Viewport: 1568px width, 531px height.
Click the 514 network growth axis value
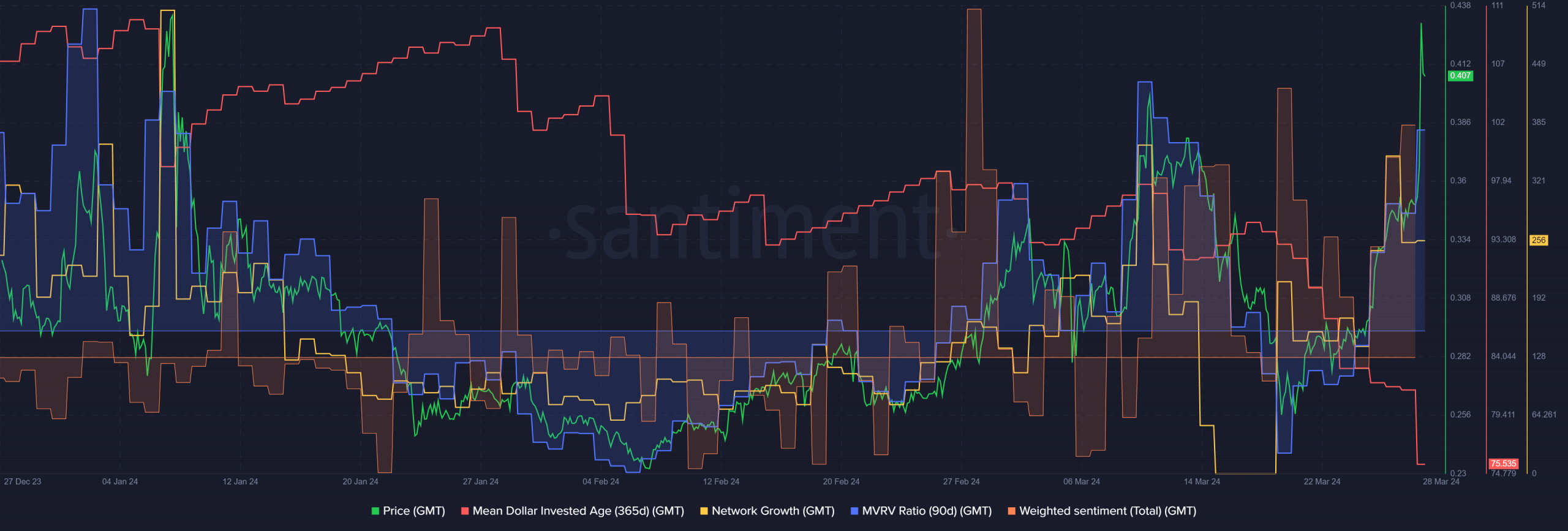tap(1539, 6)
